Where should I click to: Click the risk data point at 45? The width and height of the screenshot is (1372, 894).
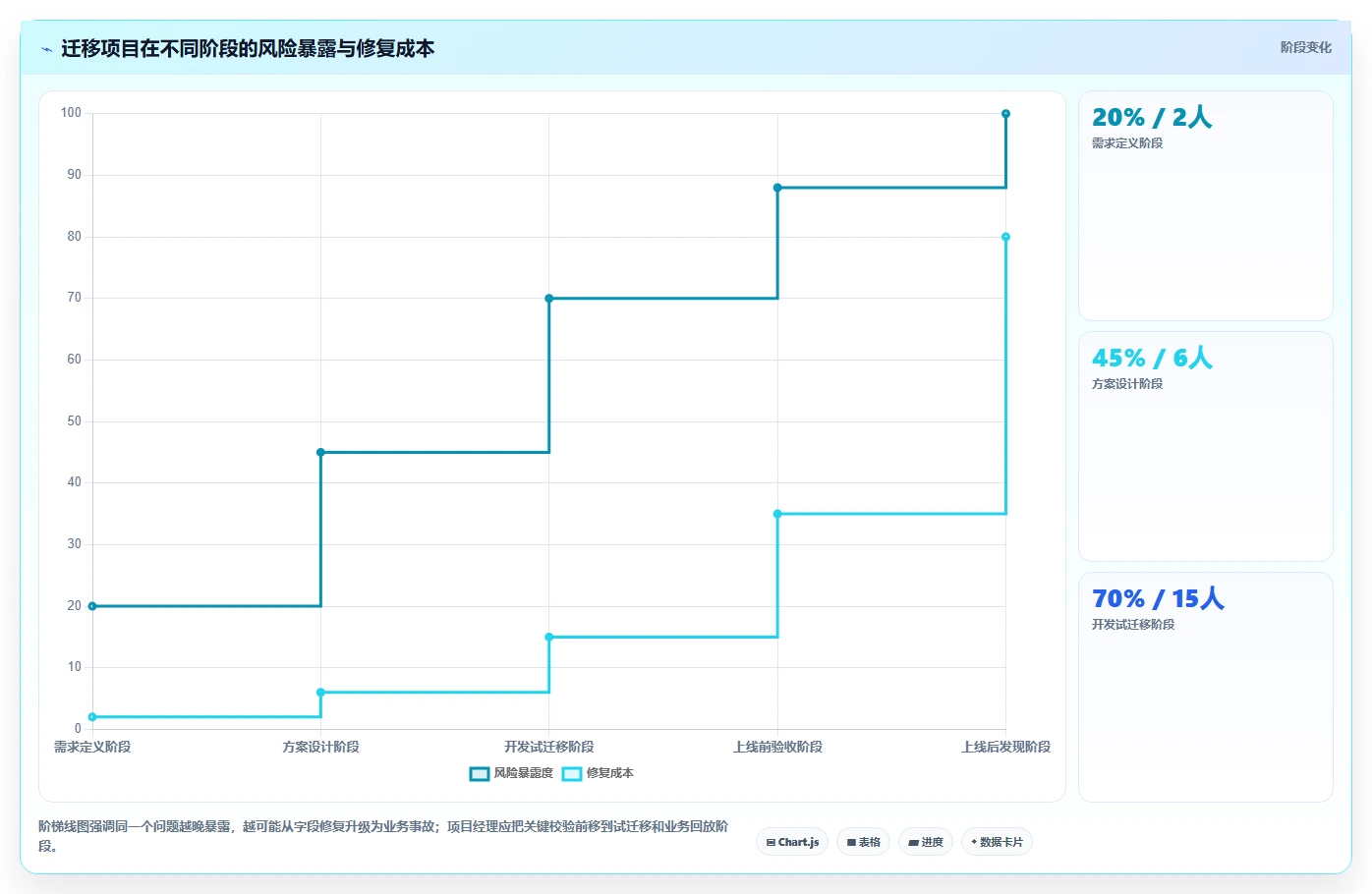tap(320, 452)
